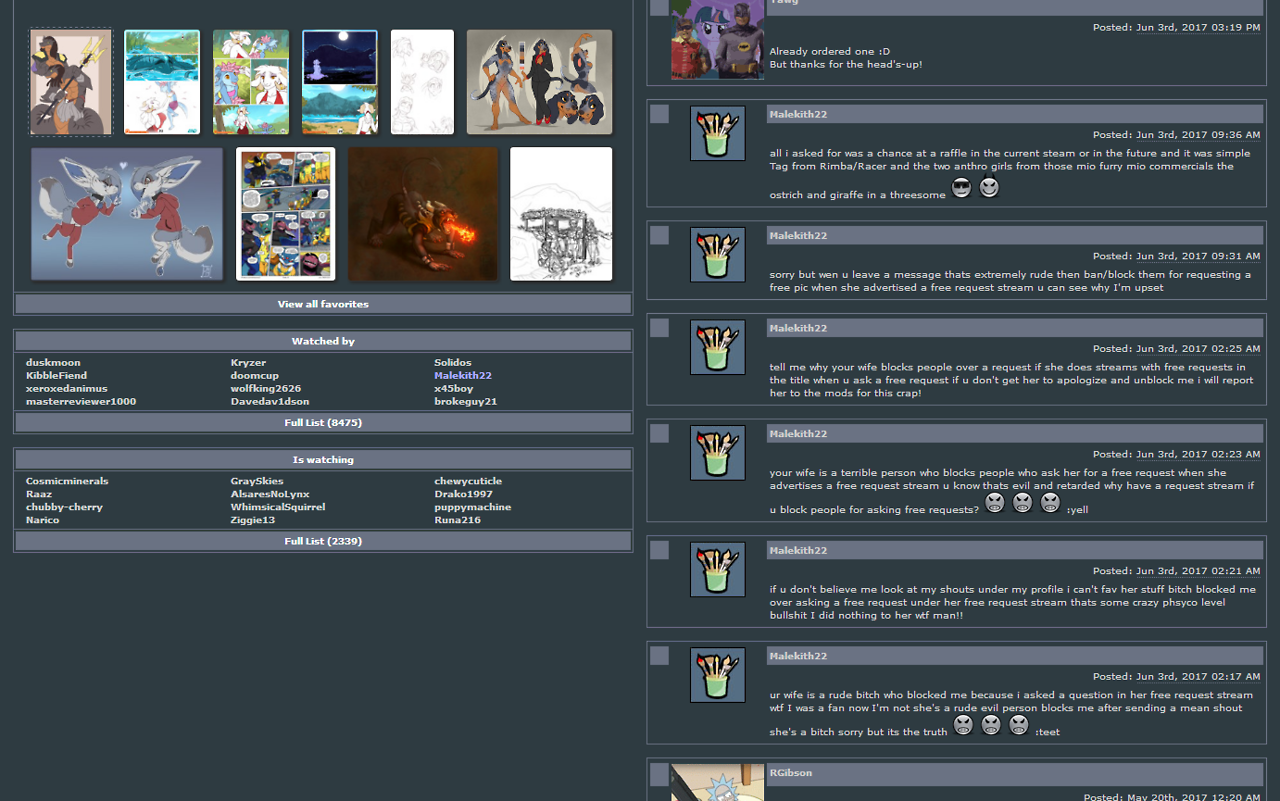Image resolution: width=1280 pixels, height=801 pixels.
Task: Click Malekith22's paintbrush avatar on the 09:36 AM shout
Action: [717, 133]
